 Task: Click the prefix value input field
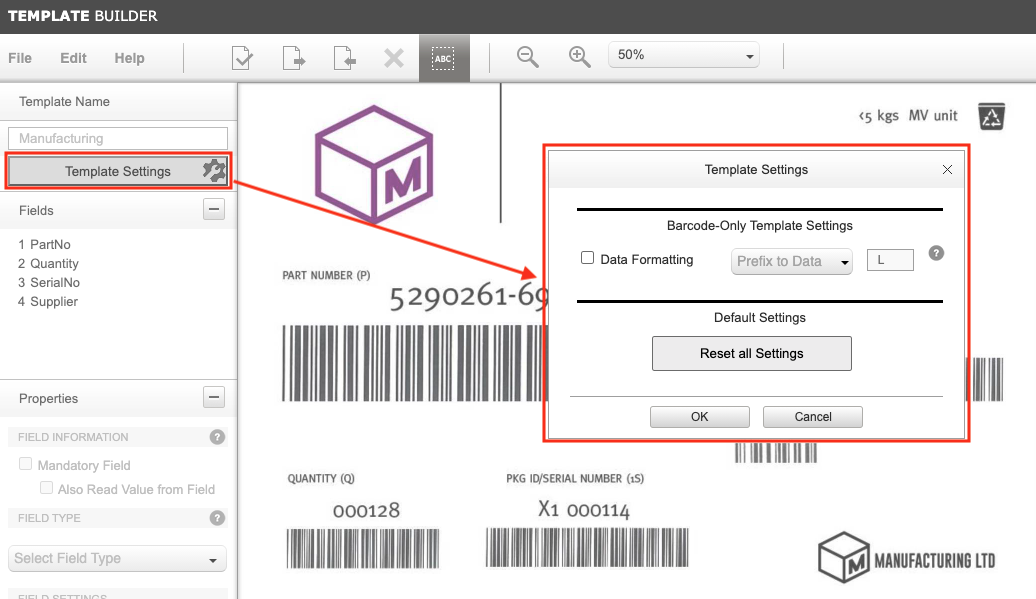tap(891, 260)
